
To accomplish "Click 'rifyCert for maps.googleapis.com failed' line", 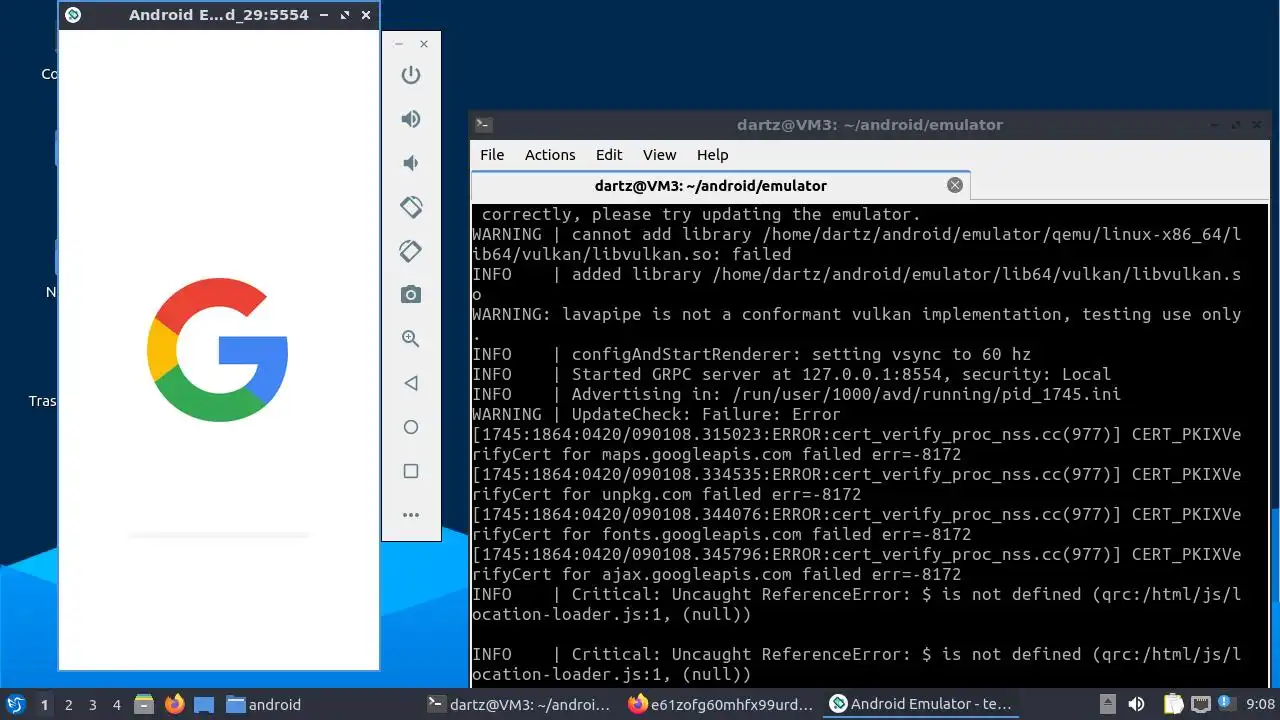I will pos(716,454).
